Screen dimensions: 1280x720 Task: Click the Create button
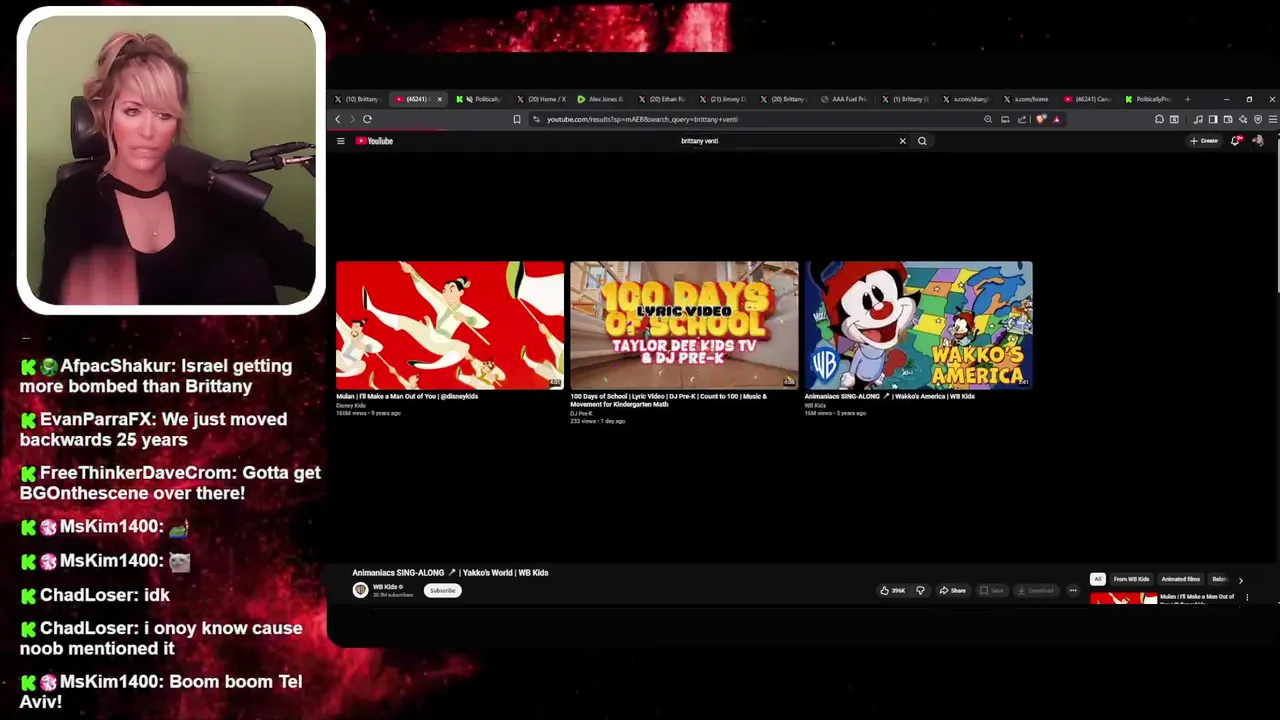pyautogui.click(x=1204, y=141)
